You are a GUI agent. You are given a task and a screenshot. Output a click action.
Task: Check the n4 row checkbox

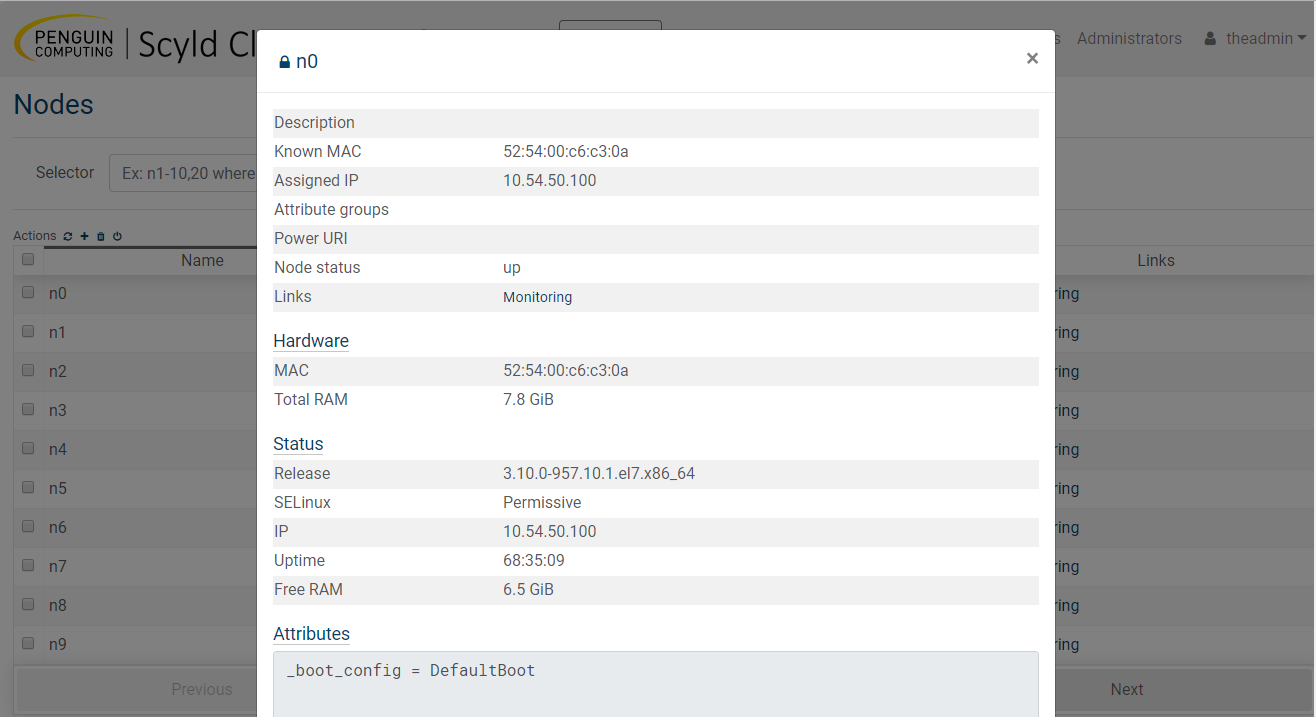[x=28, y=449]
